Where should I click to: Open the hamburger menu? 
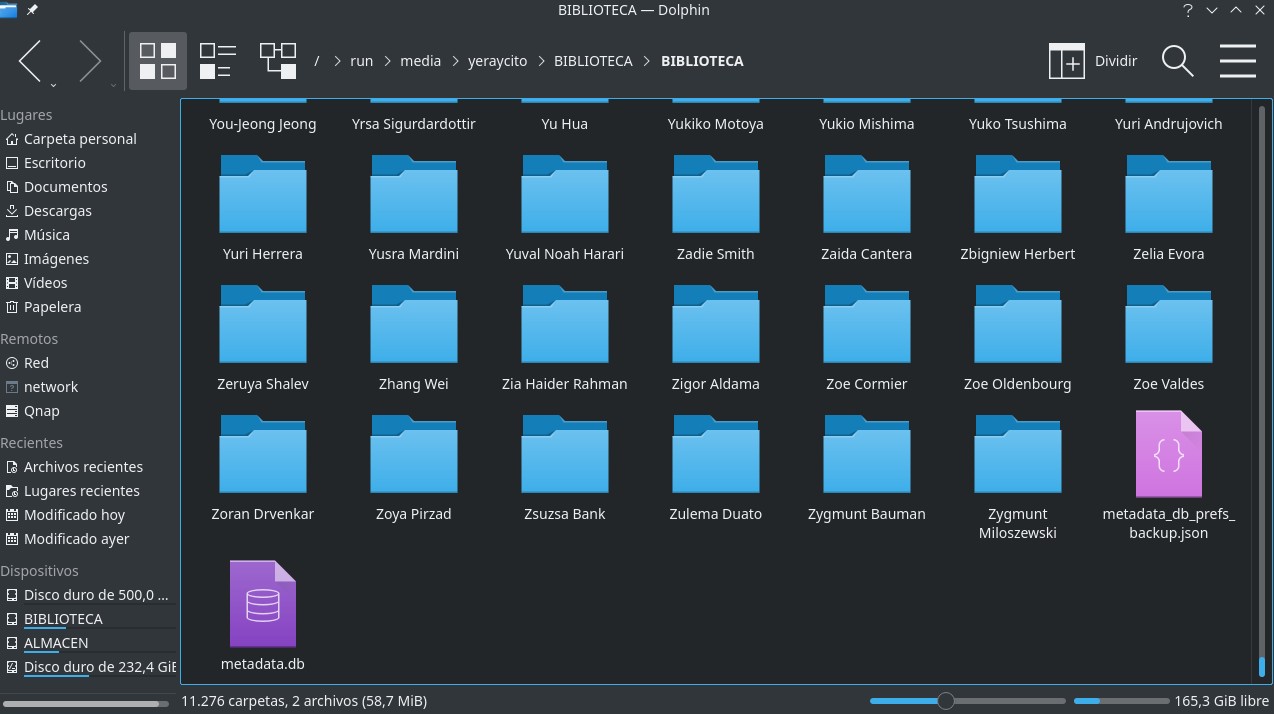(1237, 61)
